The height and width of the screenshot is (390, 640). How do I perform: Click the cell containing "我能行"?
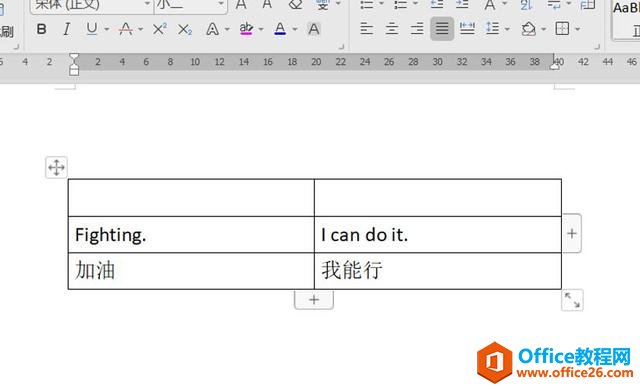438,271
